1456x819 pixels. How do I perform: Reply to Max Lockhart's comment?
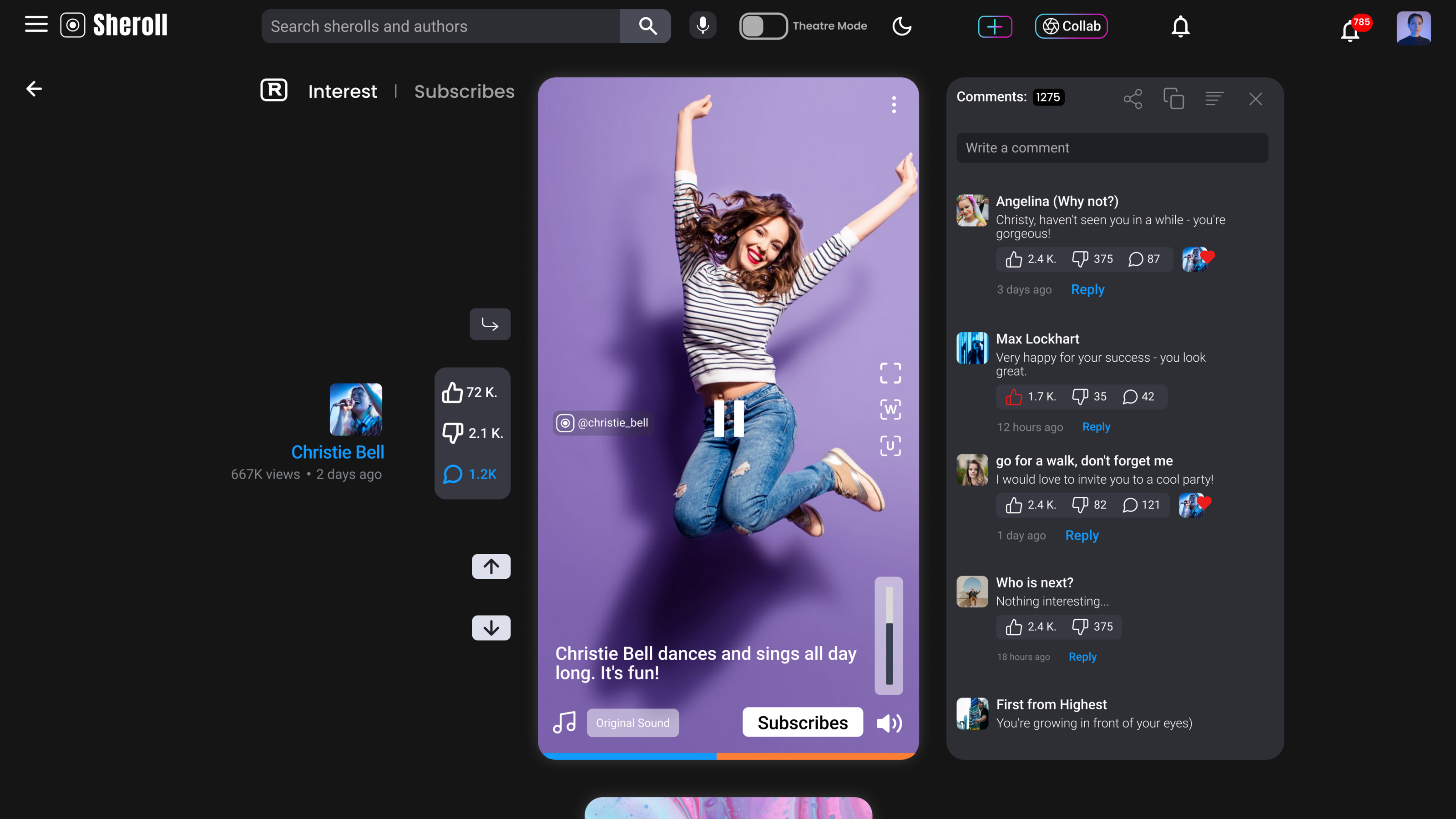click(x=1096, y=427)
